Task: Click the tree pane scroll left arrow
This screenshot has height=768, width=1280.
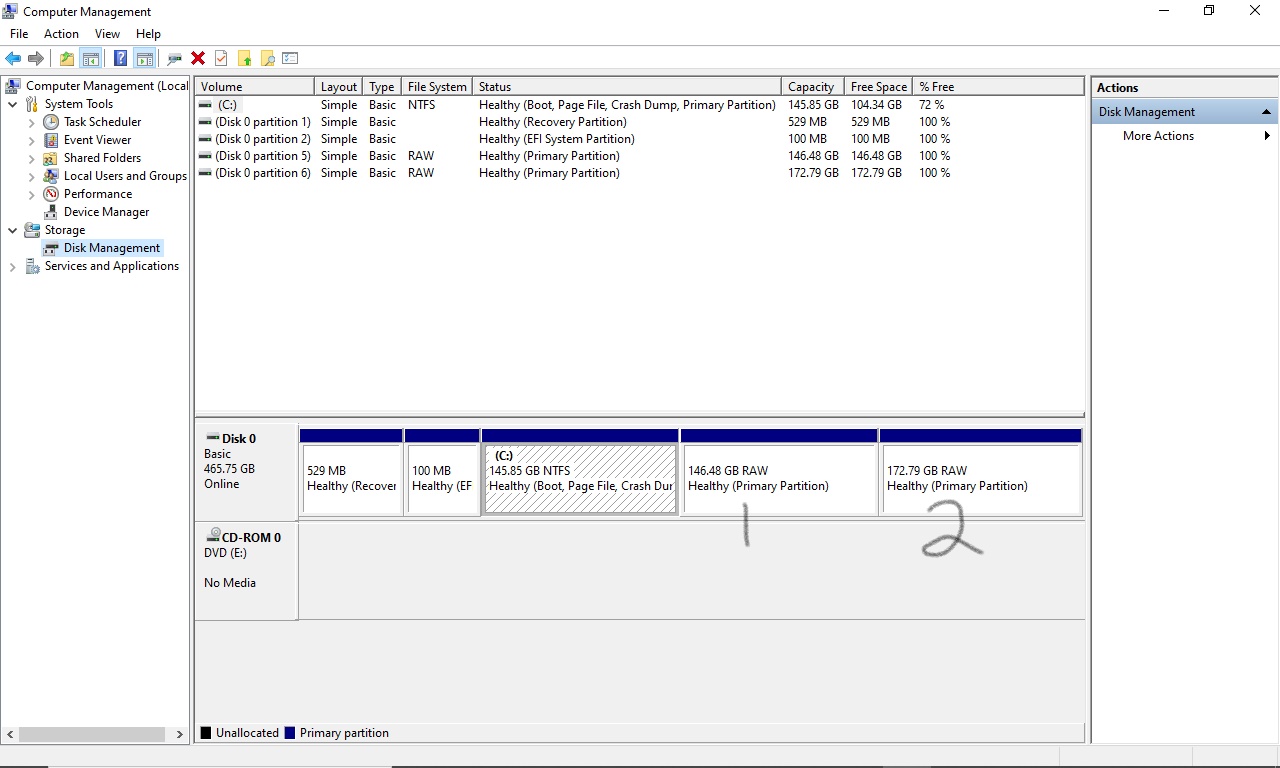Action: (x=10, y=734)
